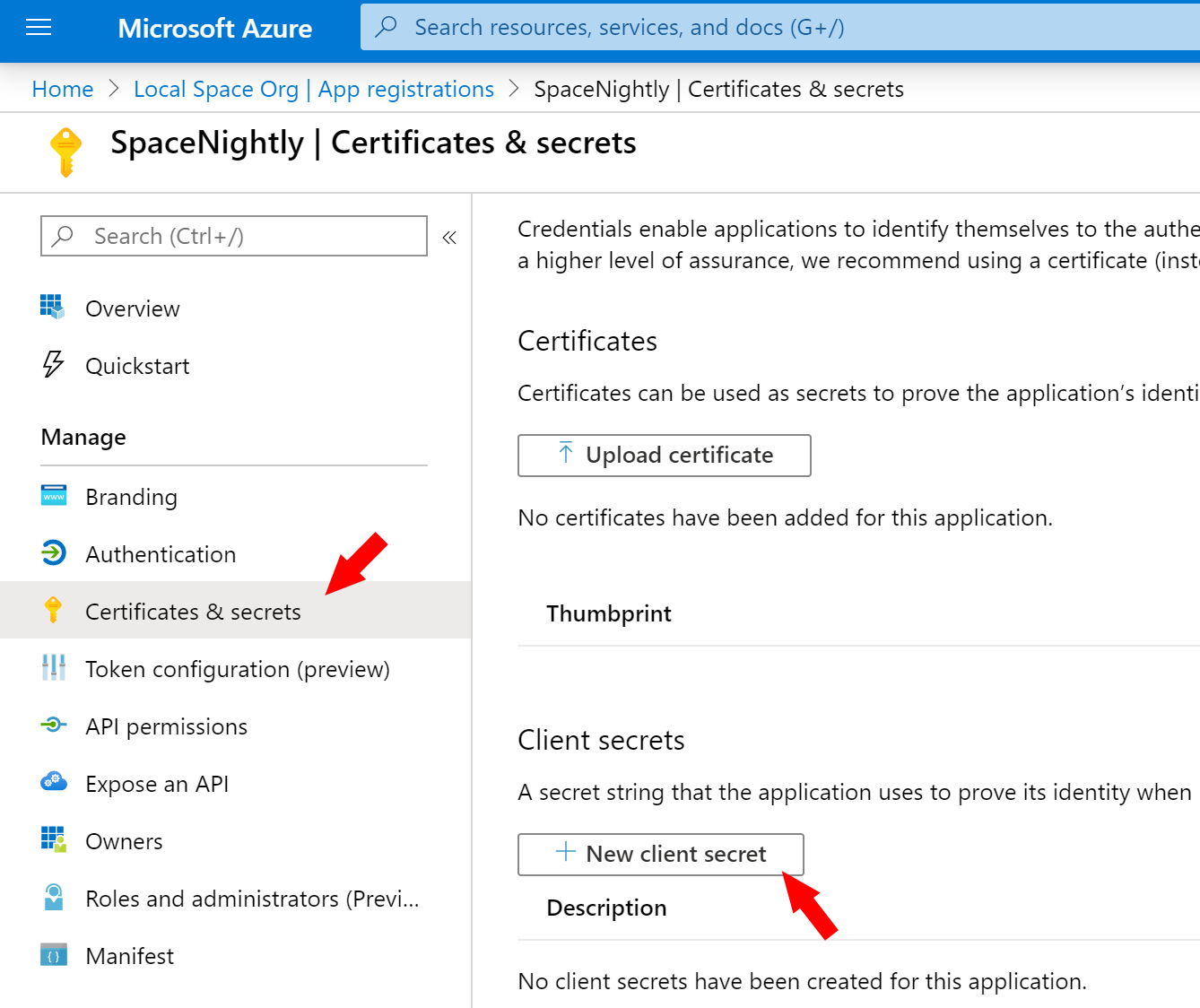The image size is (1200, 1008).
Task: Click the Upload certificate button
Action: (664, 455)
